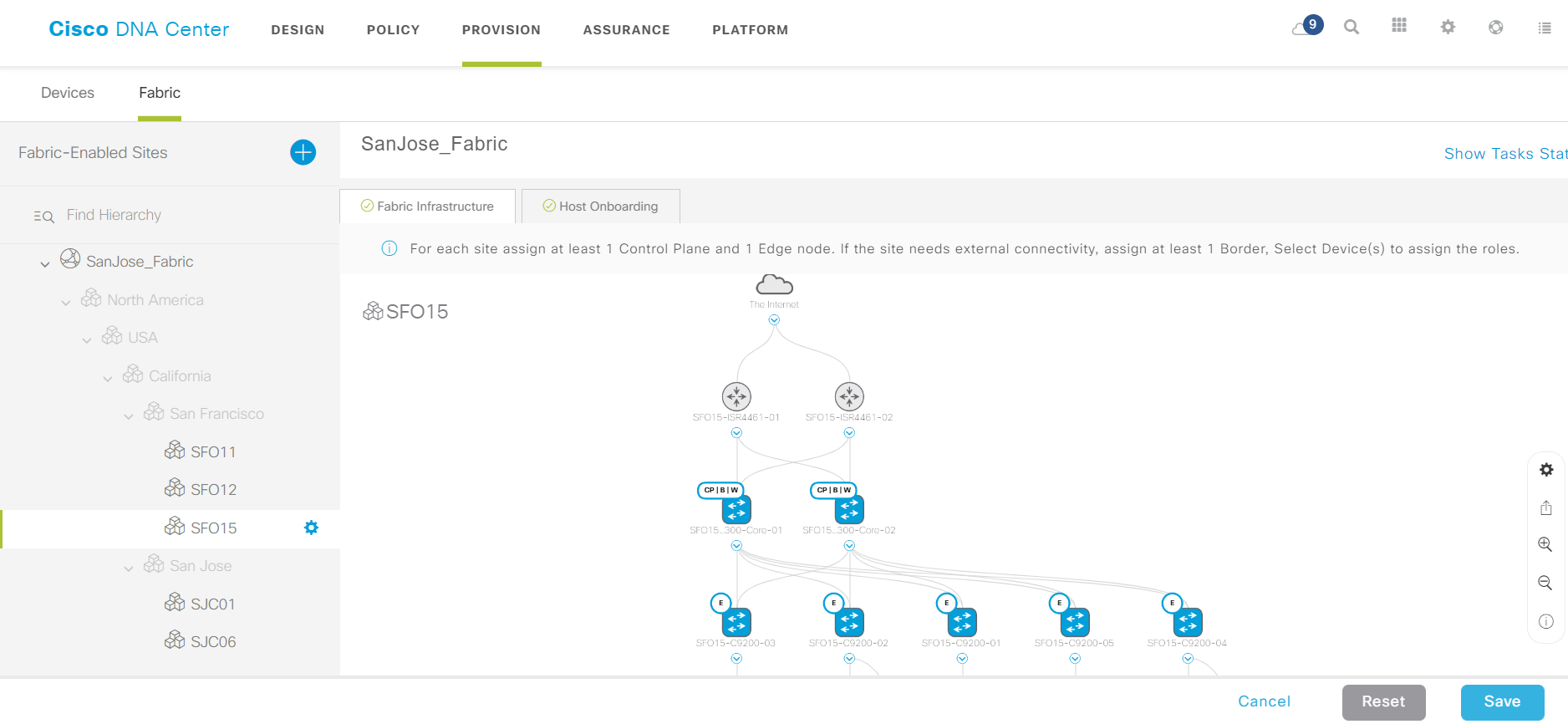The image size is (1568, 724).
Task: Open the gear options for site SFO15
Action: coord(311,528)
